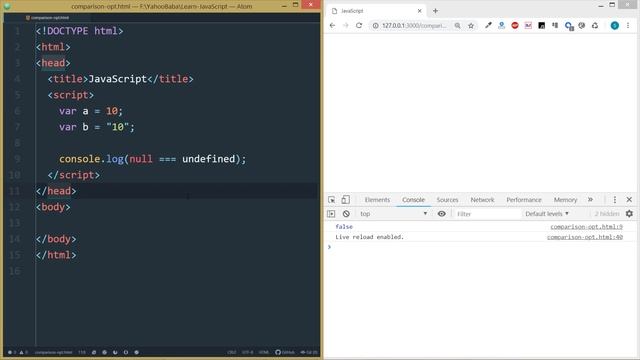Screen dimensions: 640x360
Task: Toggle the device toolbar in DevTools
Action: click(x=345, y=200)
